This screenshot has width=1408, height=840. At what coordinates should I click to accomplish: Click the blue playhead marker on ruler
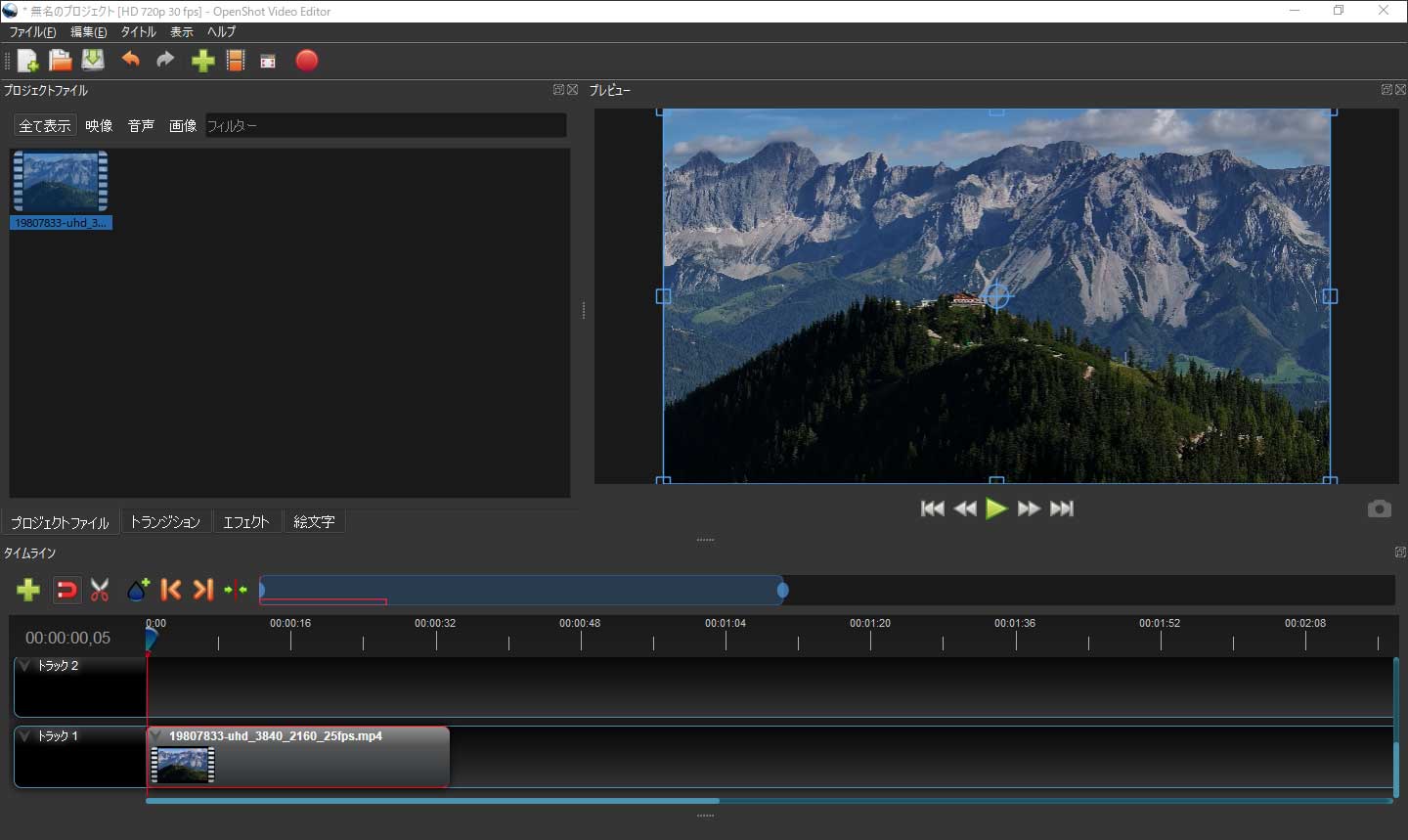(x=151, y=639)
